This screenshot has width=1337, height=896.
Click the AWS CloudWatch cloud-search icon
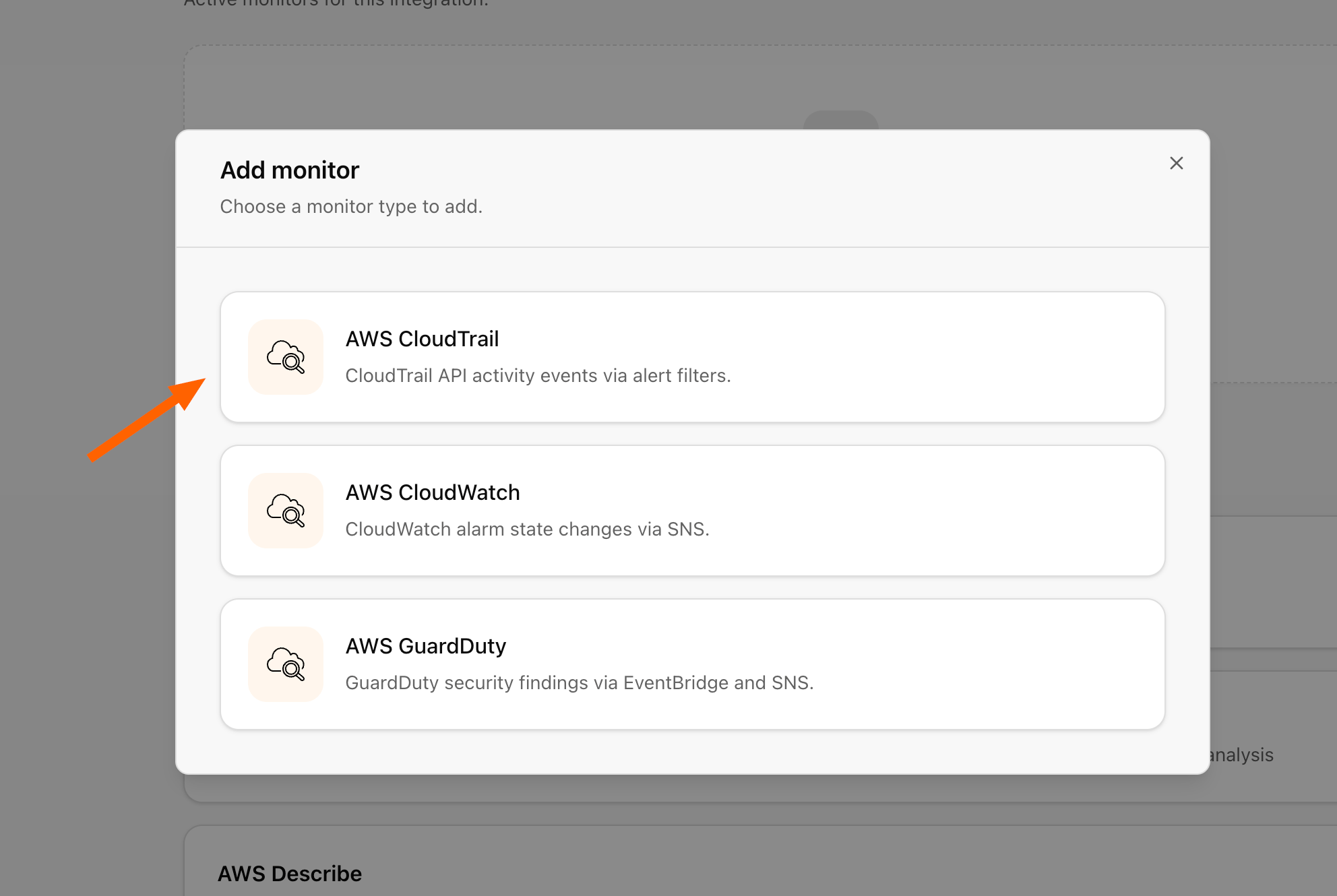(x=286, y=511)
